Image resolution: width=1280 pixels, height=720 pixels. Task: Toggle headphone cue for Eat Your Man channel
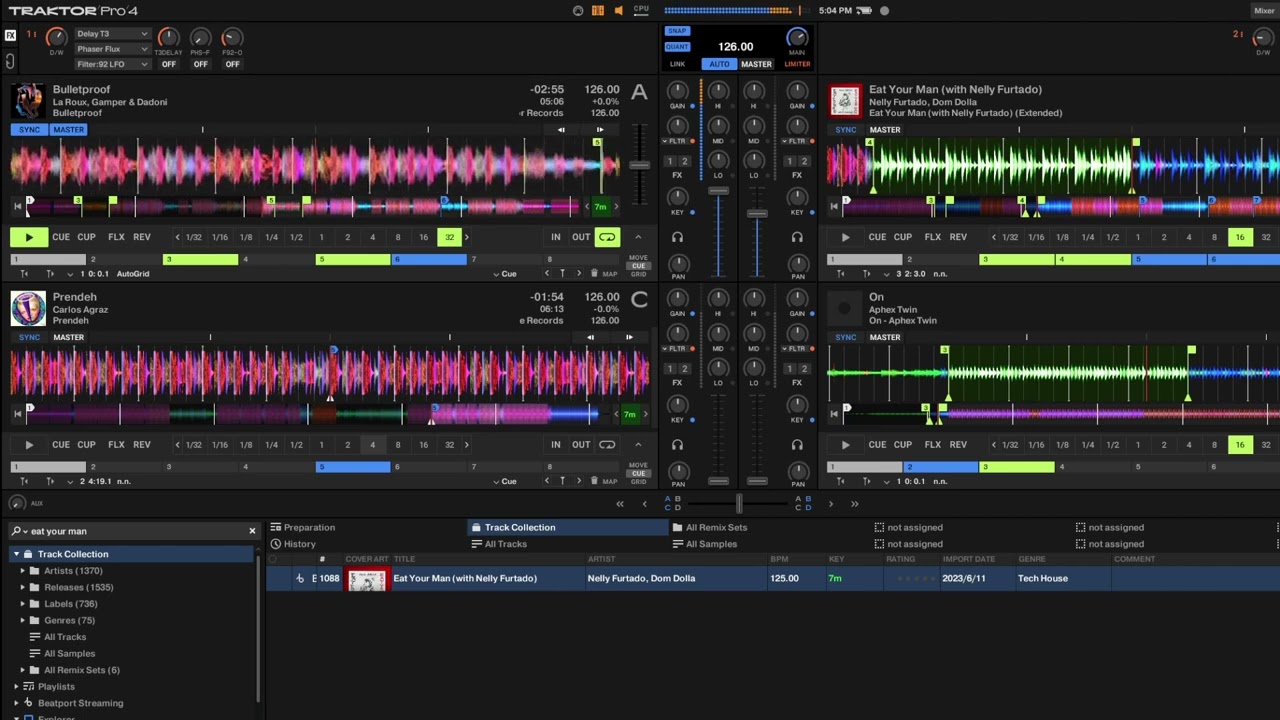[797, 237]
